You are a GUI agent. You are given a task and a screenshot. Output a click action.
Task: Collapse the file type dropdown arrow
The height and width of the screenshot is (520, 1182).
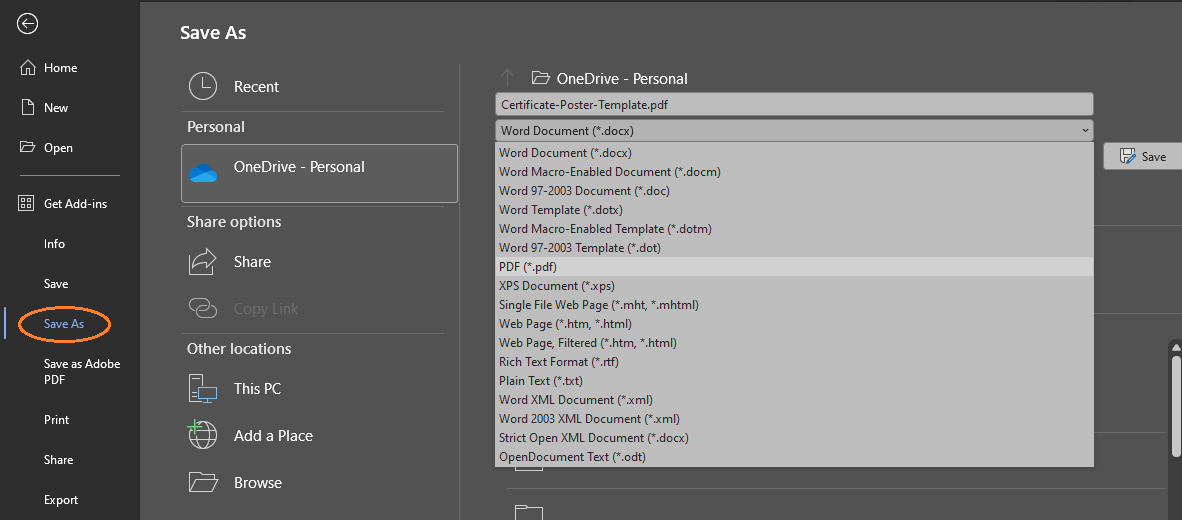[x=1085, y=130]
